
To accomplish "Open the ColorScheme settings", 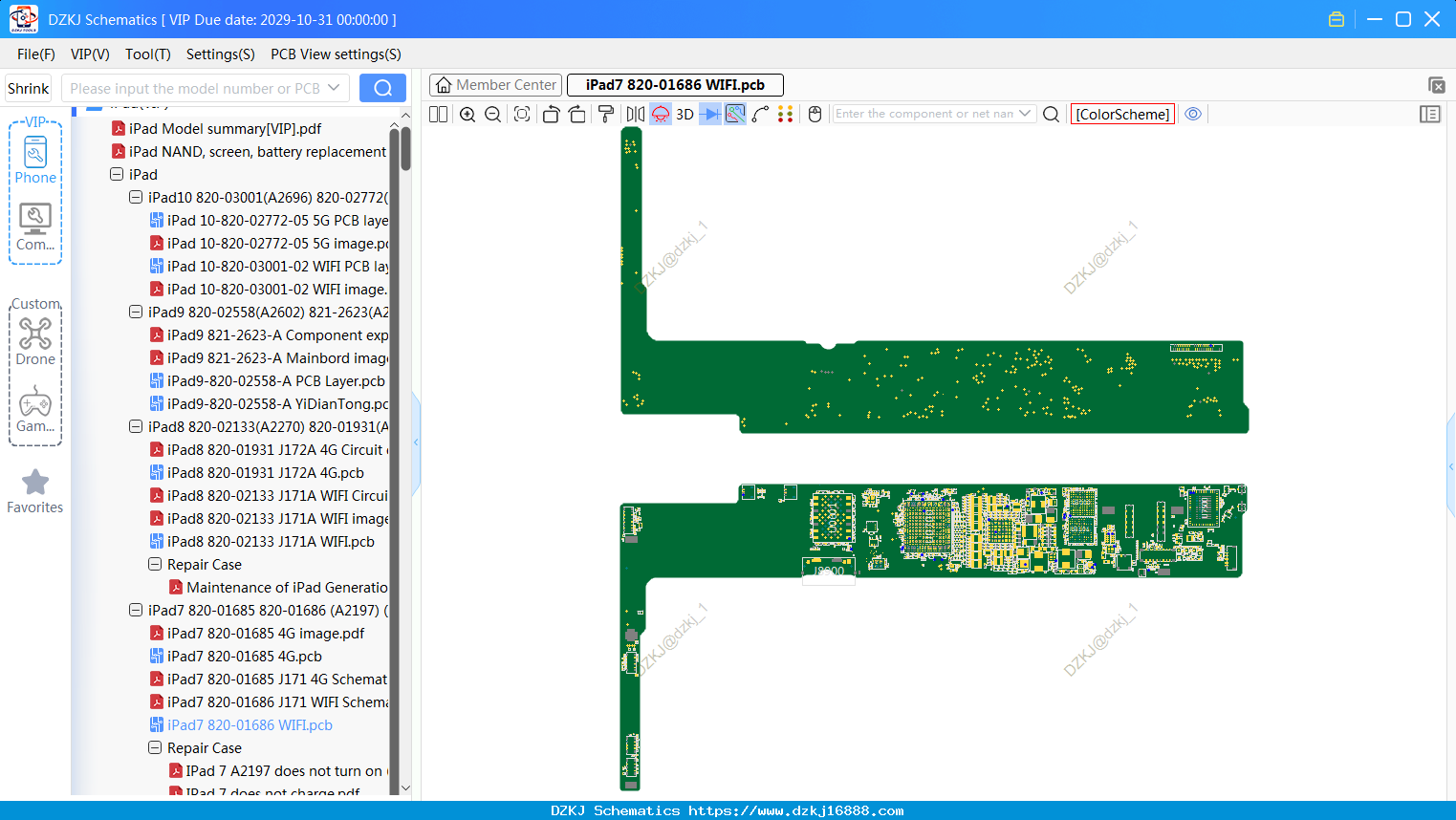I will click(x=1122, y=114).
